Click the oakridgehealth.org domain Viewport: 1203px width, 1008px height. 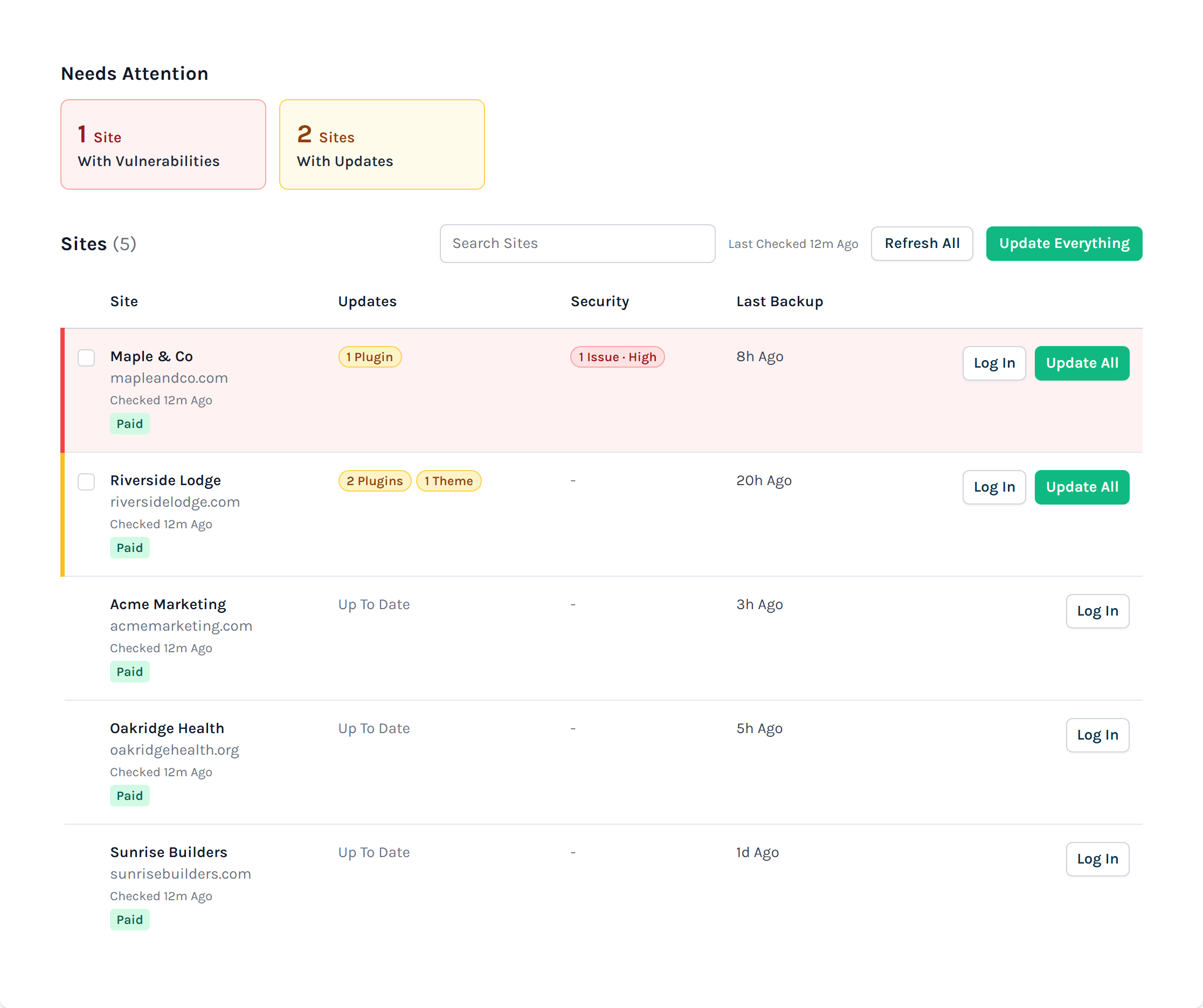[174, 750]
